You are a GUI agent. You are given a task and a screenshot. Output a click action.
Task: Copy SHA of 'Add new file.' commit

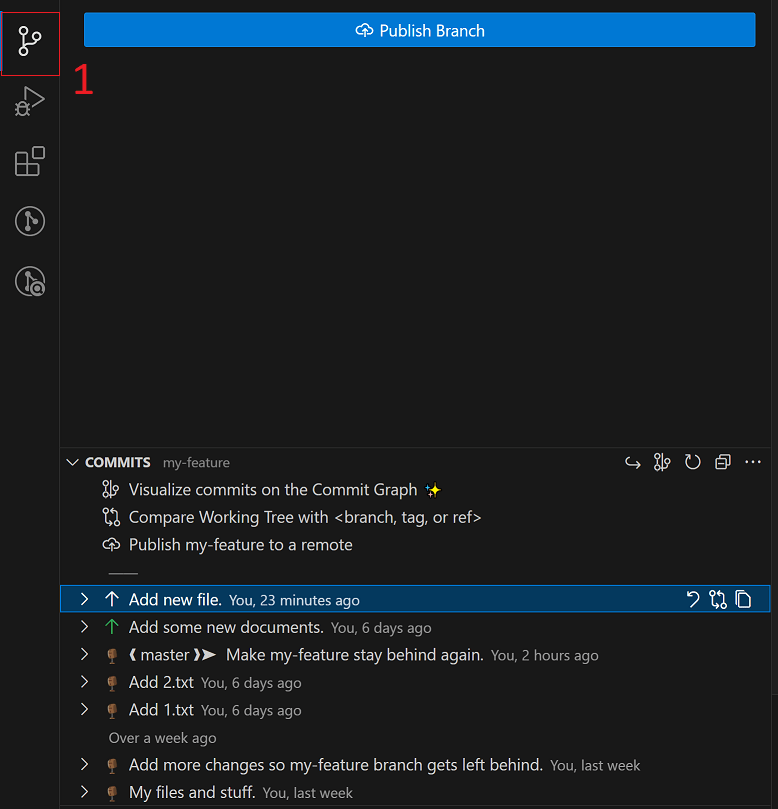click(x=743, y=600)
